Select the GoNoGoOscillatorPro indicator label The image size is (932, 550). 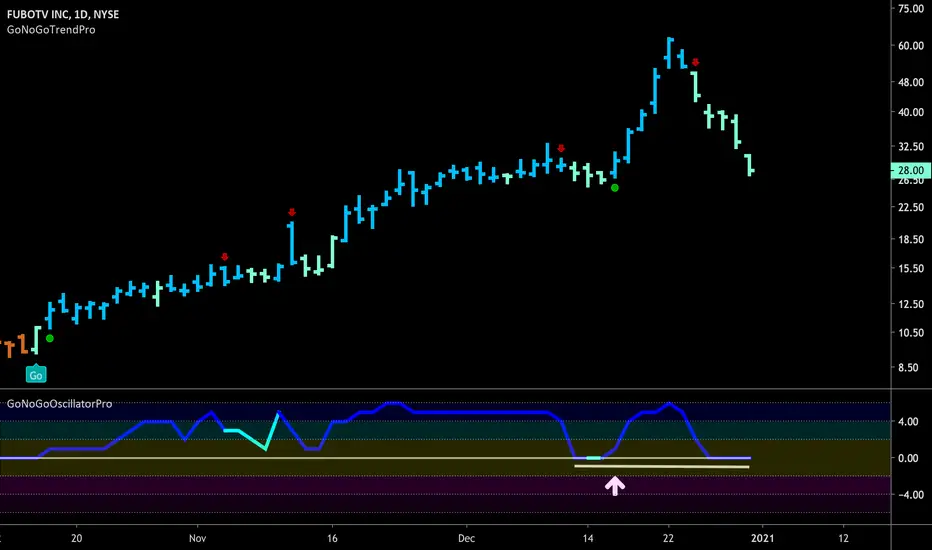click(59, 404)
